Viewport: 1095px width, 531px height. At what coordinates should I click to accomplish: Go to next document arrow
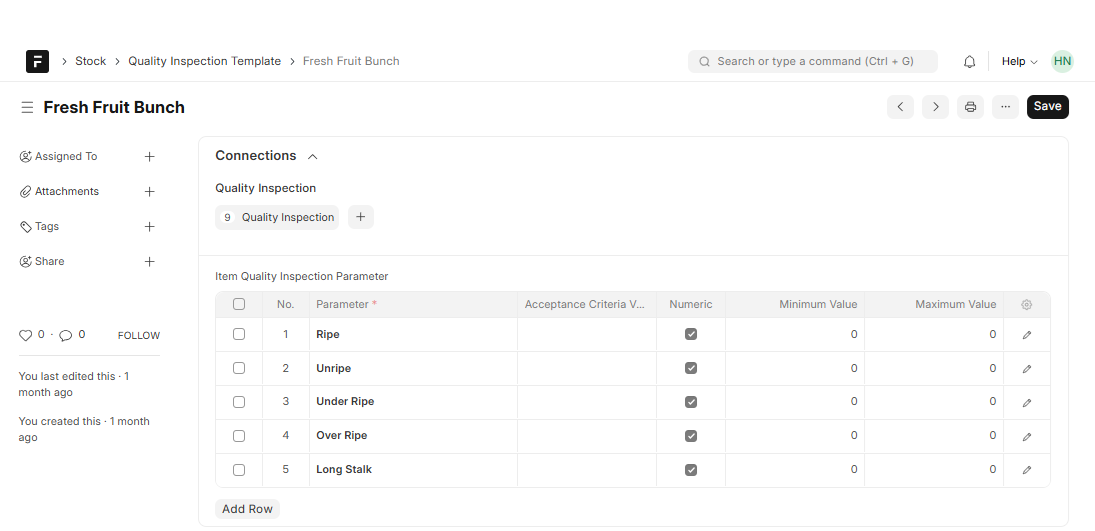pos(935,107)
